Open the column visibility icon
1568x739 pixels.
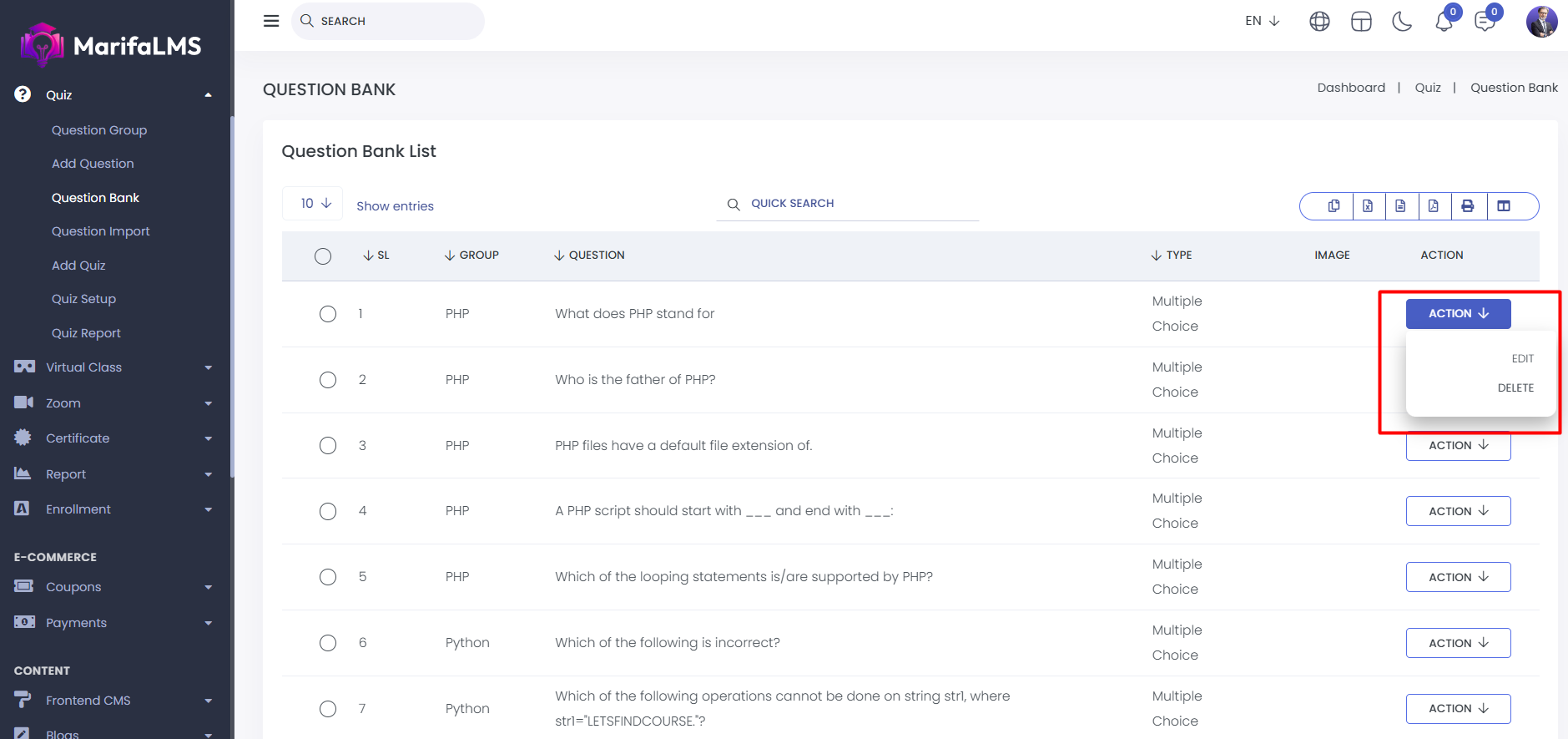tap(1504, 206)
